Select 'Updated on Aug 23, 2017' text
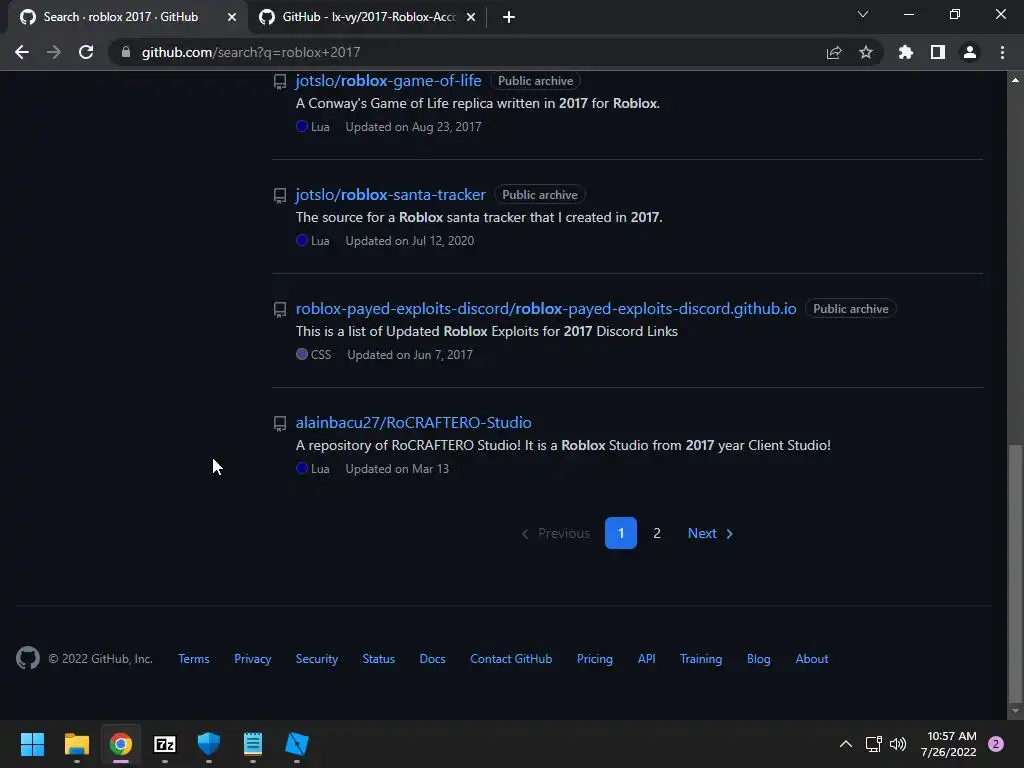 coord(413,127)
